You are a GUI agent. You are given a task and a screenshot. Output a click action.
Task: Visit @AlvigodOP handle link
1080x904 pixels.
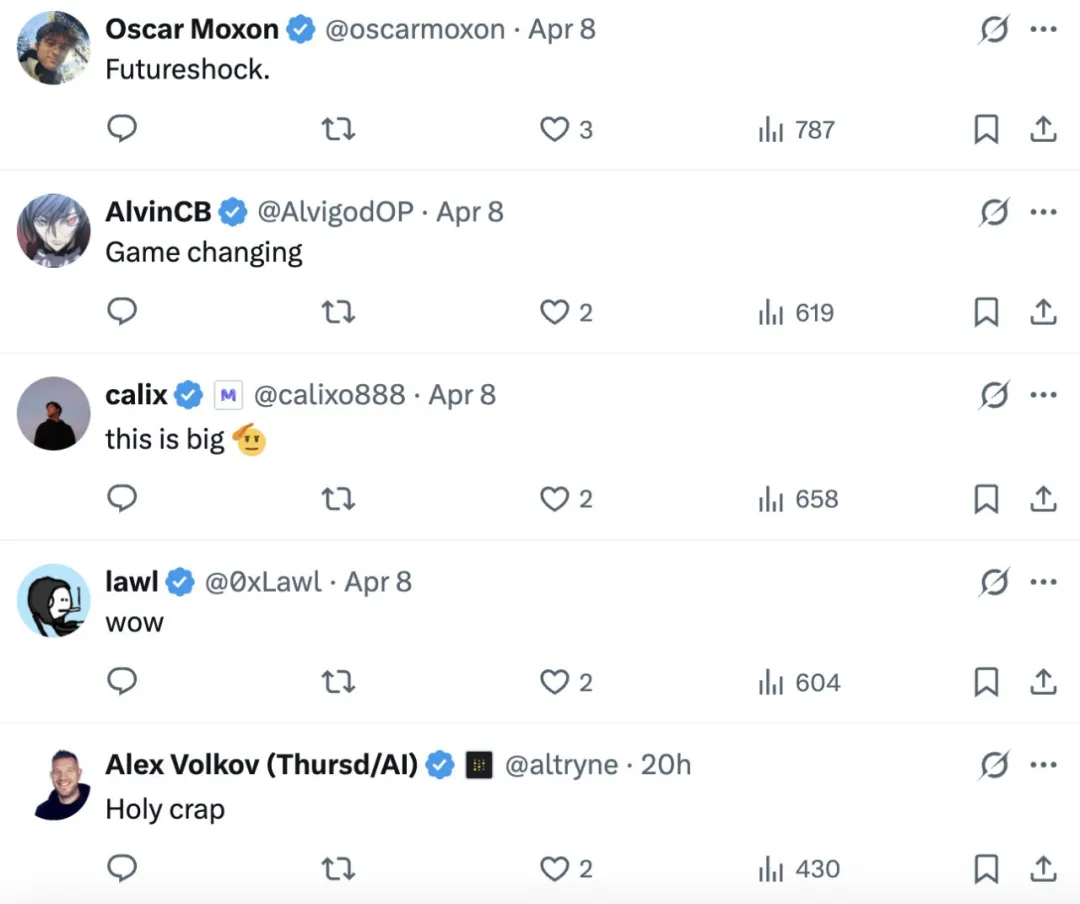pyautogui.click(x=335, y=212)
